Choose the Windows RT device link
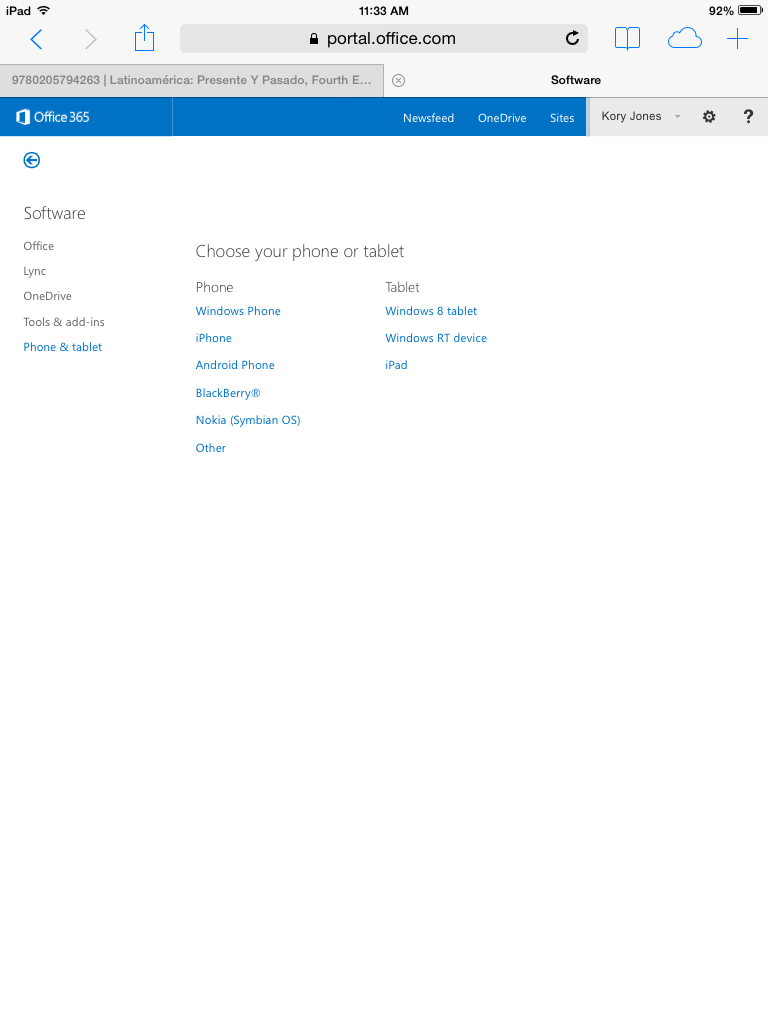This screenshot has width=768, height=1024. [436, 338]
